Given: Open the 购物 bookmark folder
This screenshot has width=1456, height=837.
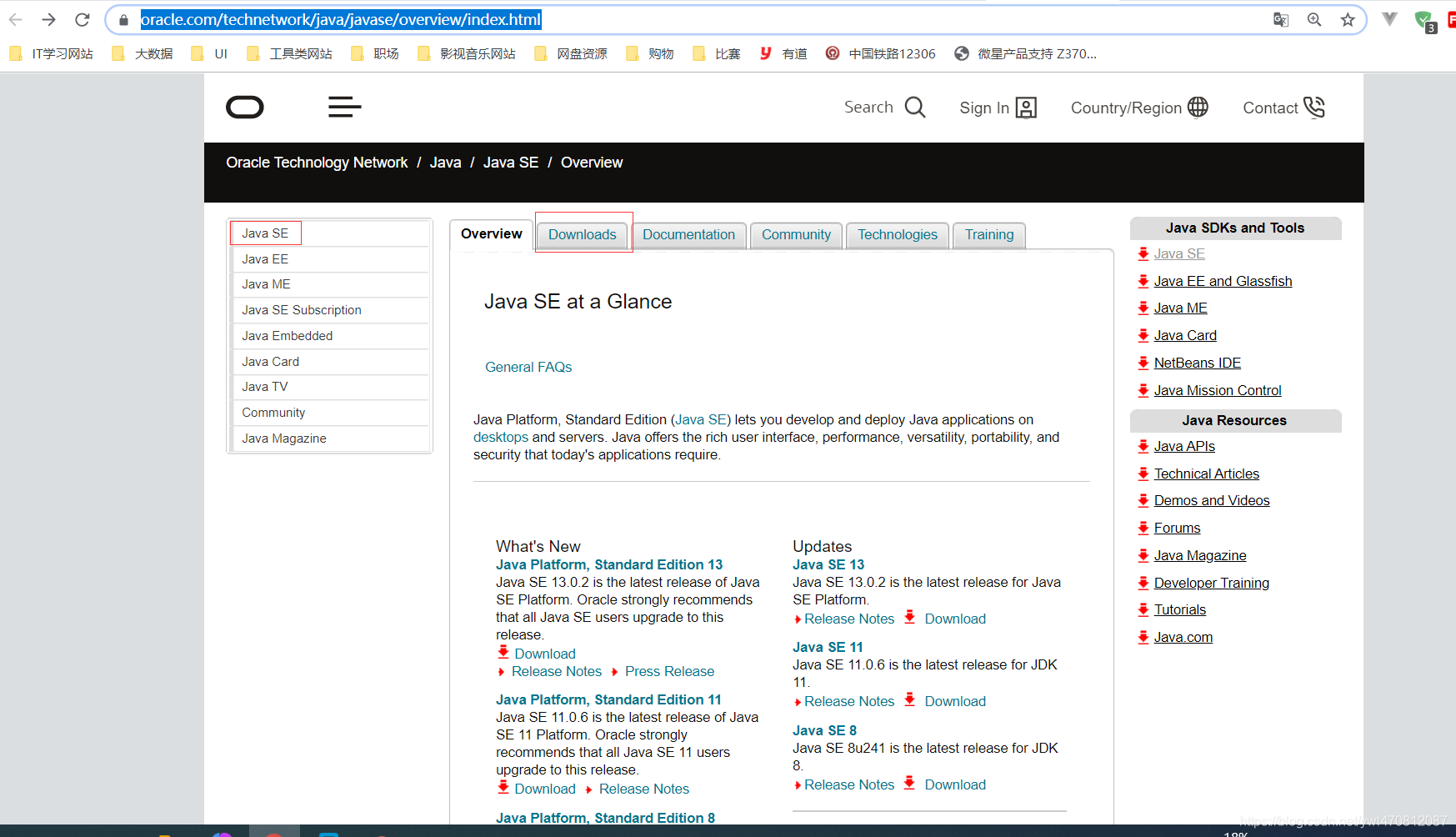Looking at the screenshot, I should (x=650, y=53).
